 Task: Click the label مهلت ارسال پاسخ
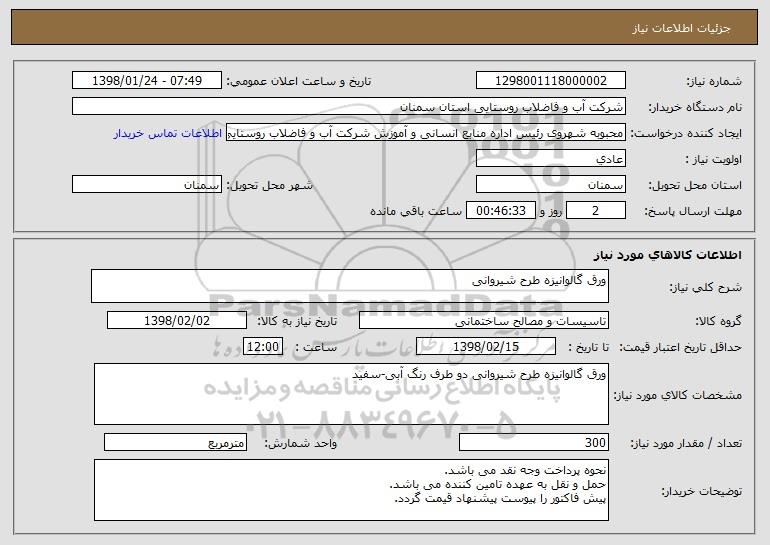point(693,212)
